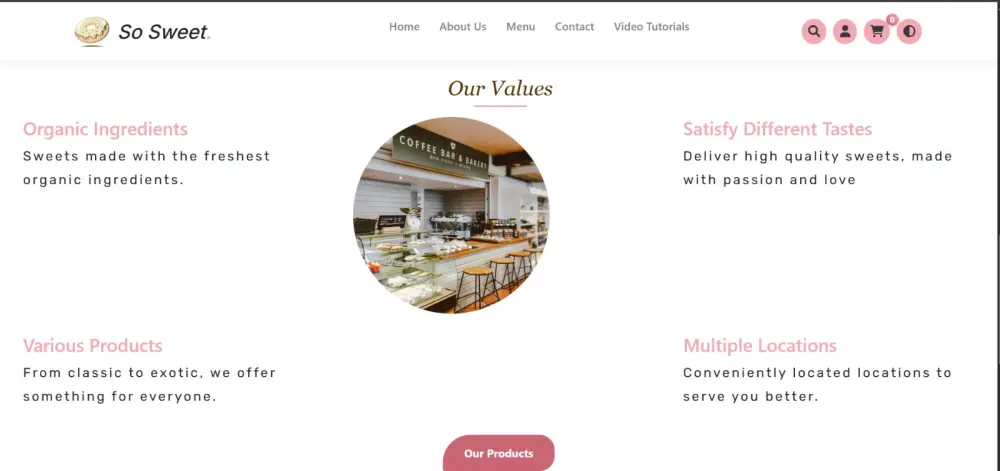Image resolution: width=1000 pixels, height=471 pixels.
Task: Click the So Sweet brand name
Action: click(x=164, y=32)
